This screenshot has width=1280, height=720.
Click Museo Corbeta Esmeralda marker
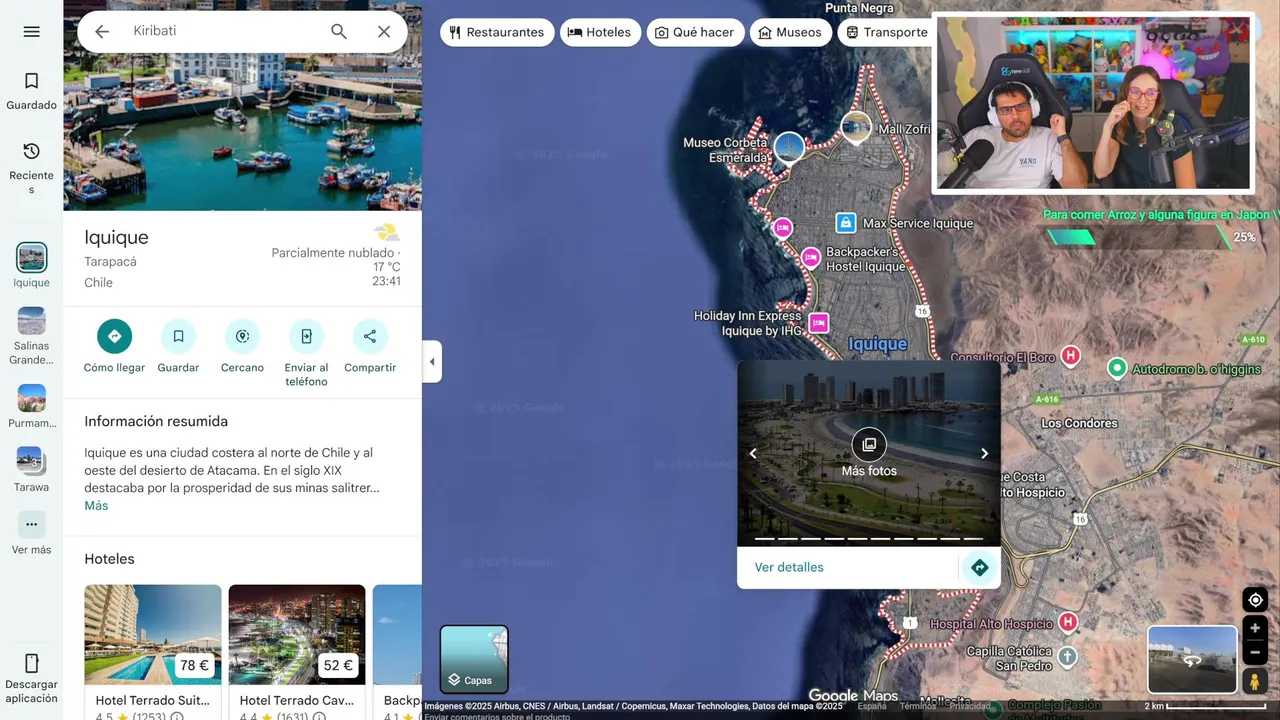(789, 147)
